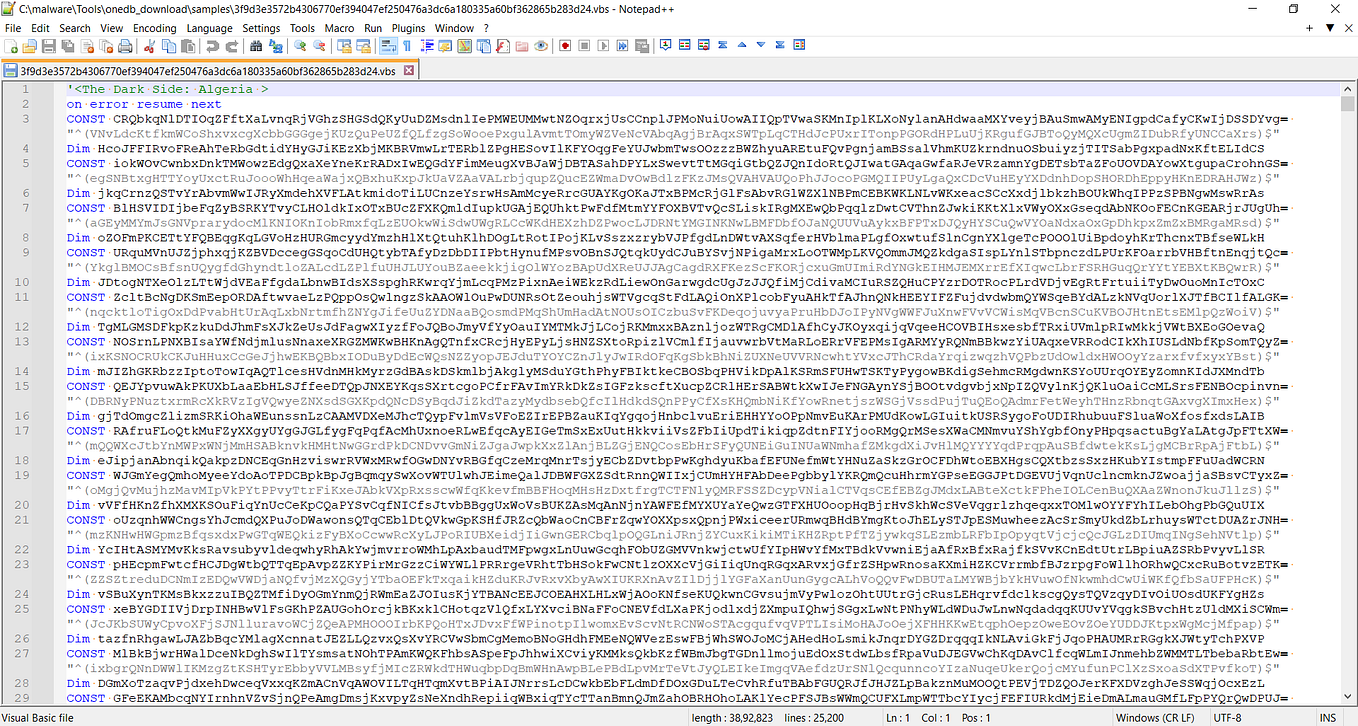
Task: Open the tab list dropdown arrow
Action: click(1328, 28)
